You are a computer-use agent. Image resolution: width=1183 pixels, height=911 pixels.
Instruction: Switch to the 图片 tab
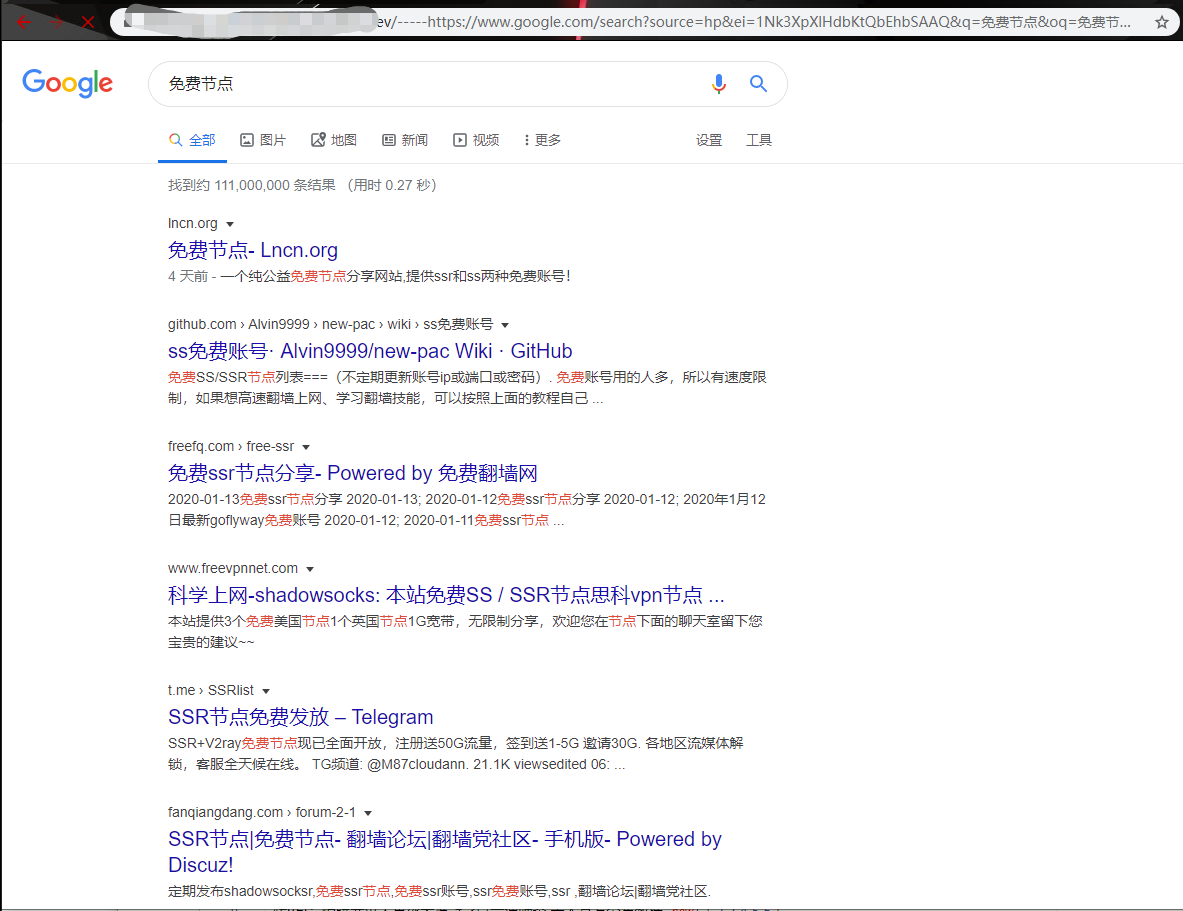click(263, 140)
